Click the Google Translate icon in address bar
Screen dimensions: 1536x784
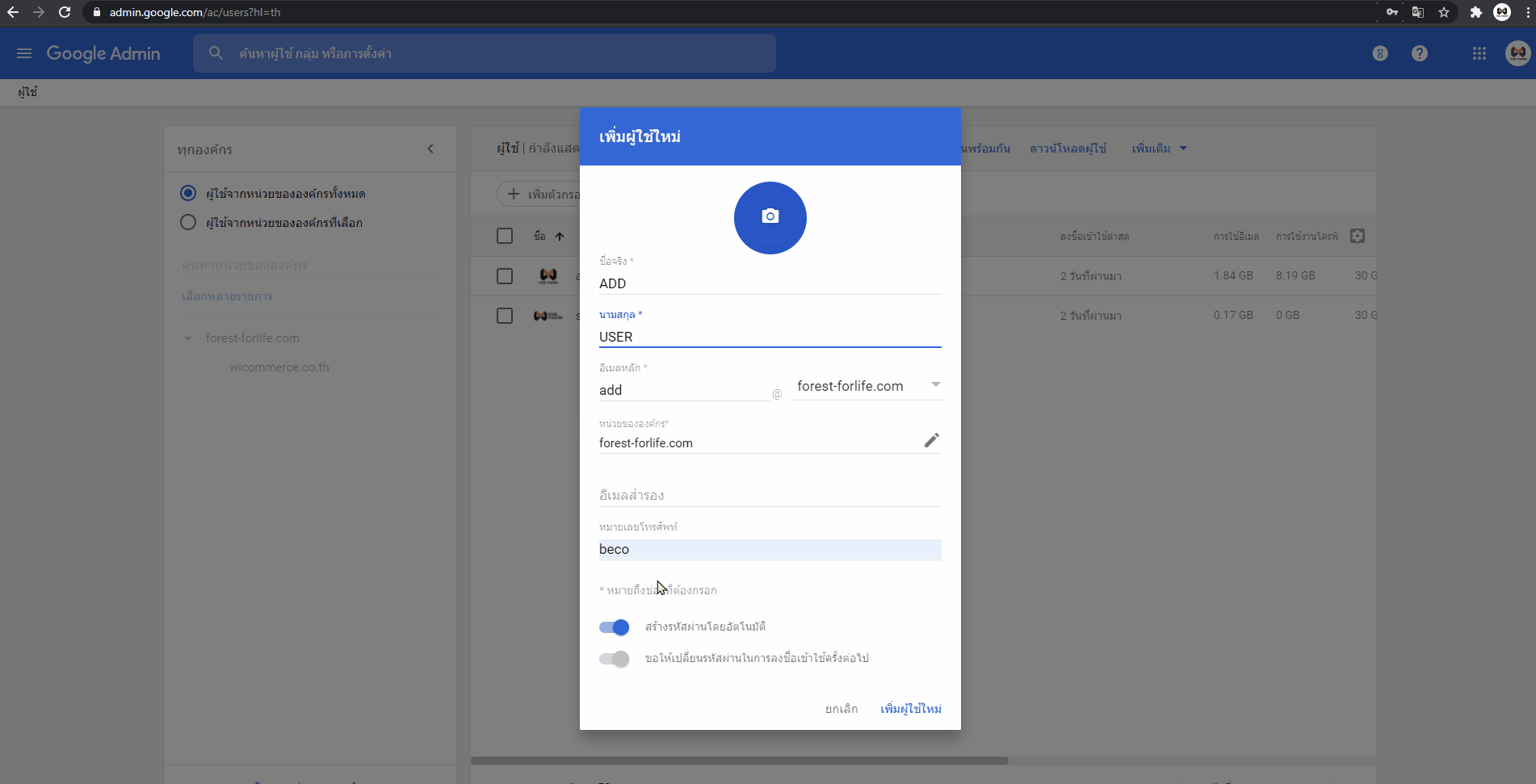coord(1418,12)
